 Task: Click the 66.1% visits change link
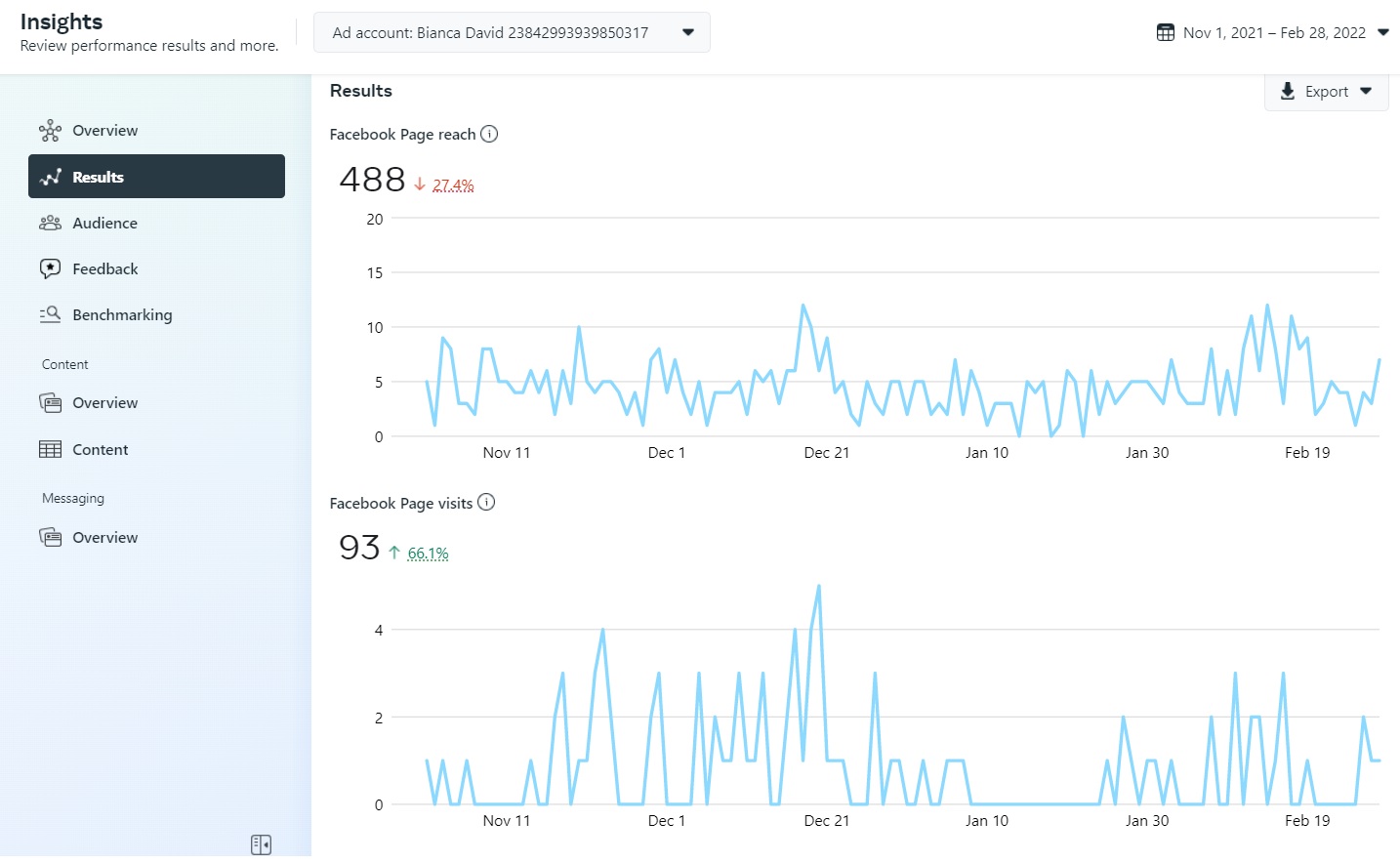pyautogui.click(x=428, y=554)
